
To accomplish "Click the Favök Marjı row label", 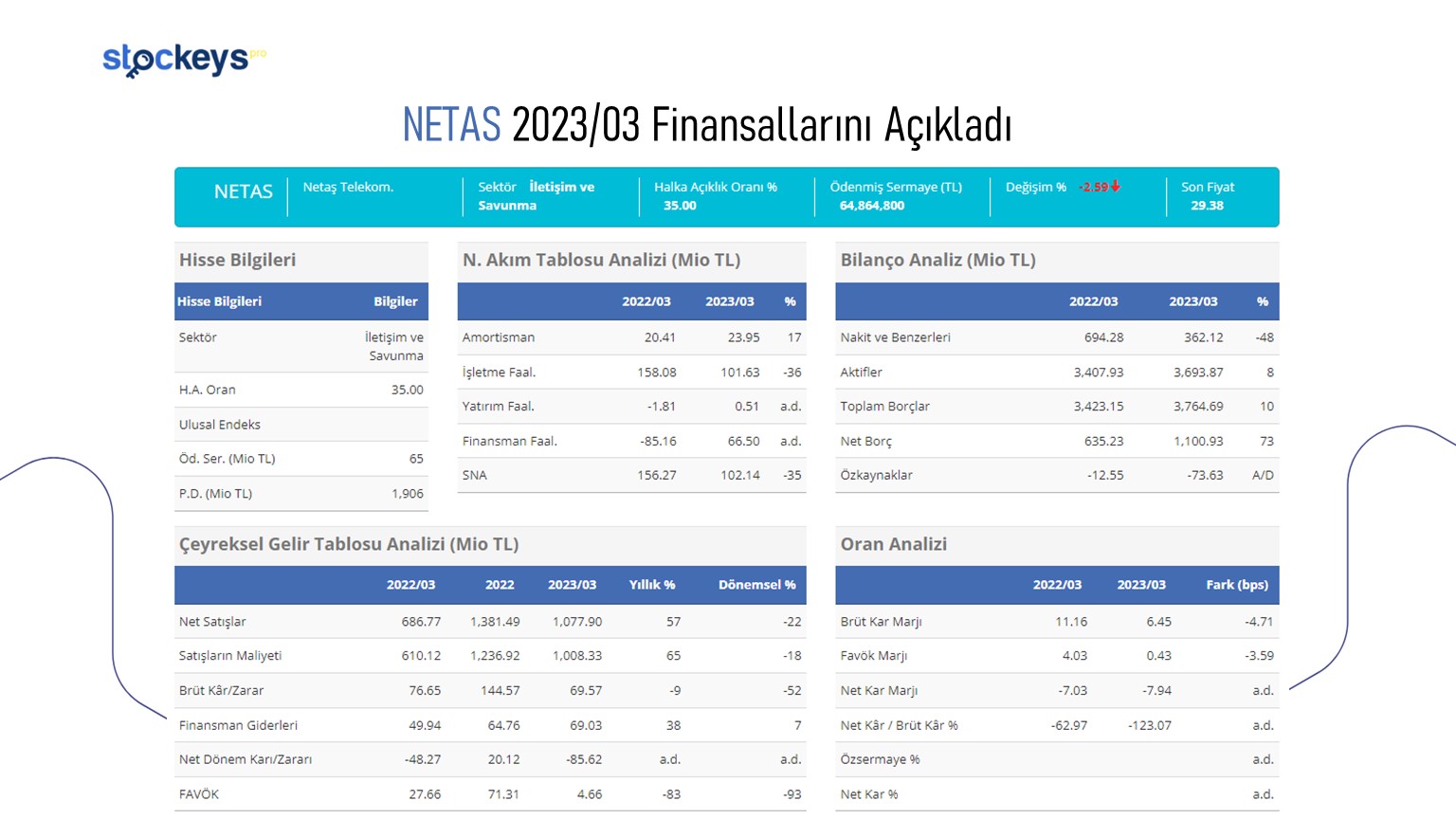I will tap(873, 656).
